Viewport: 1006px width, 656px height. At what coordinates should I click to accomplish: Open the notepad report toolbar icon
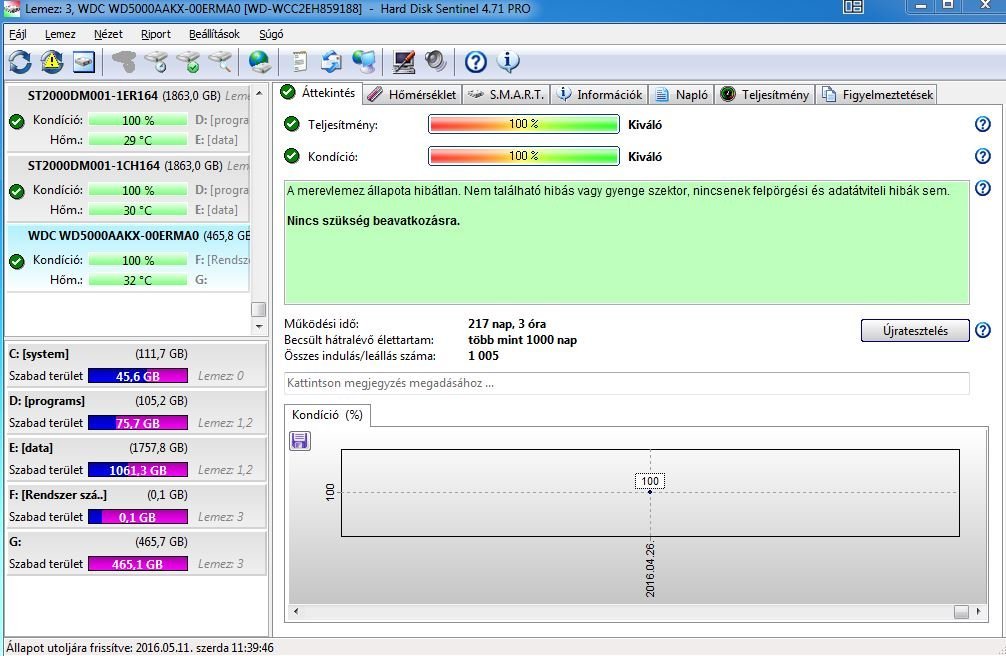pos(299,62)
